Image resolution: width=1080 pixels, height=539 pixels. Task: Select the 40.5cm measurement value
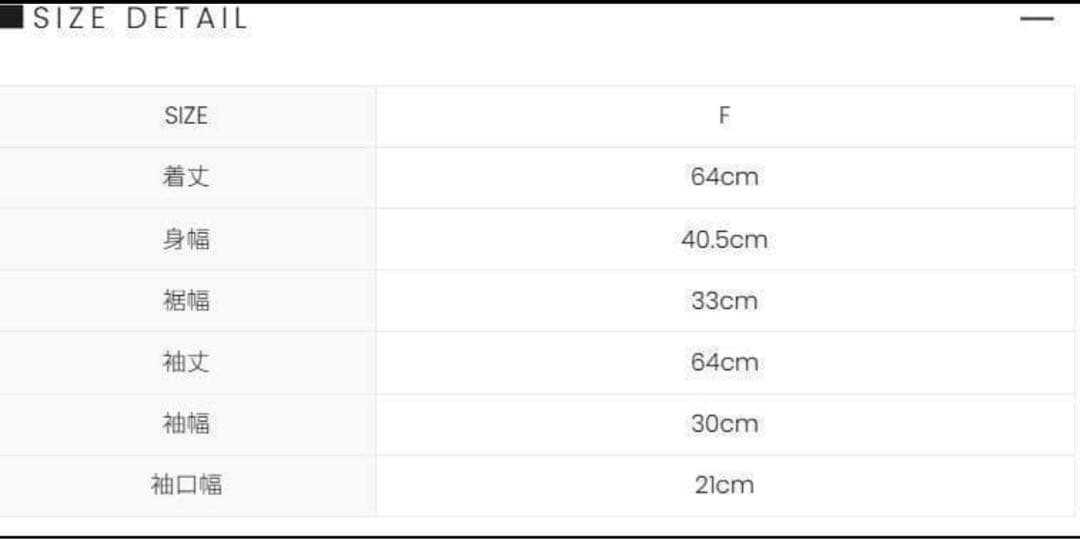[724, 240]
